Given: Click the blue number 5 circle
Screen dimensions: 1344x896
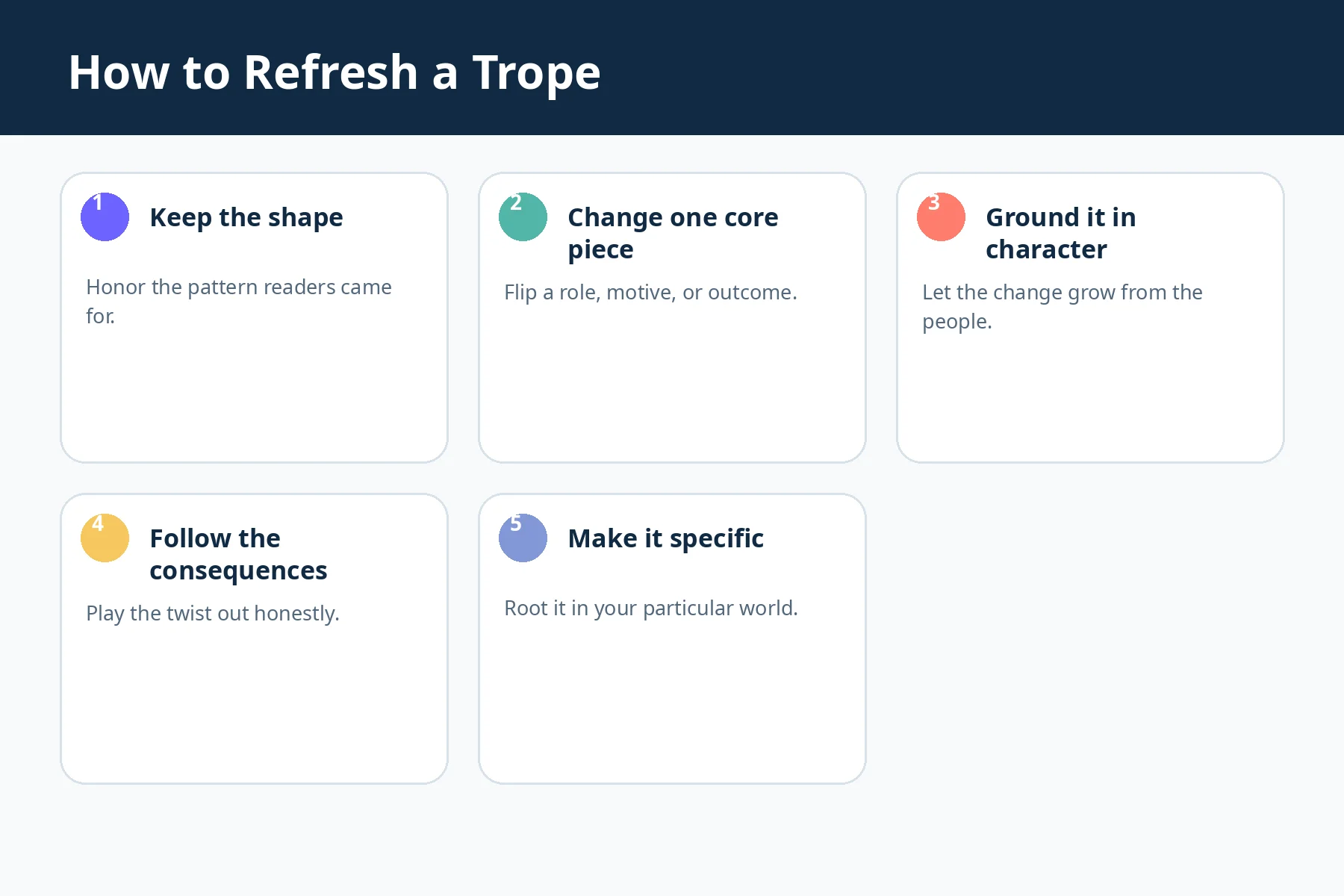Looking at the screenshot, I should pos(523,538).
